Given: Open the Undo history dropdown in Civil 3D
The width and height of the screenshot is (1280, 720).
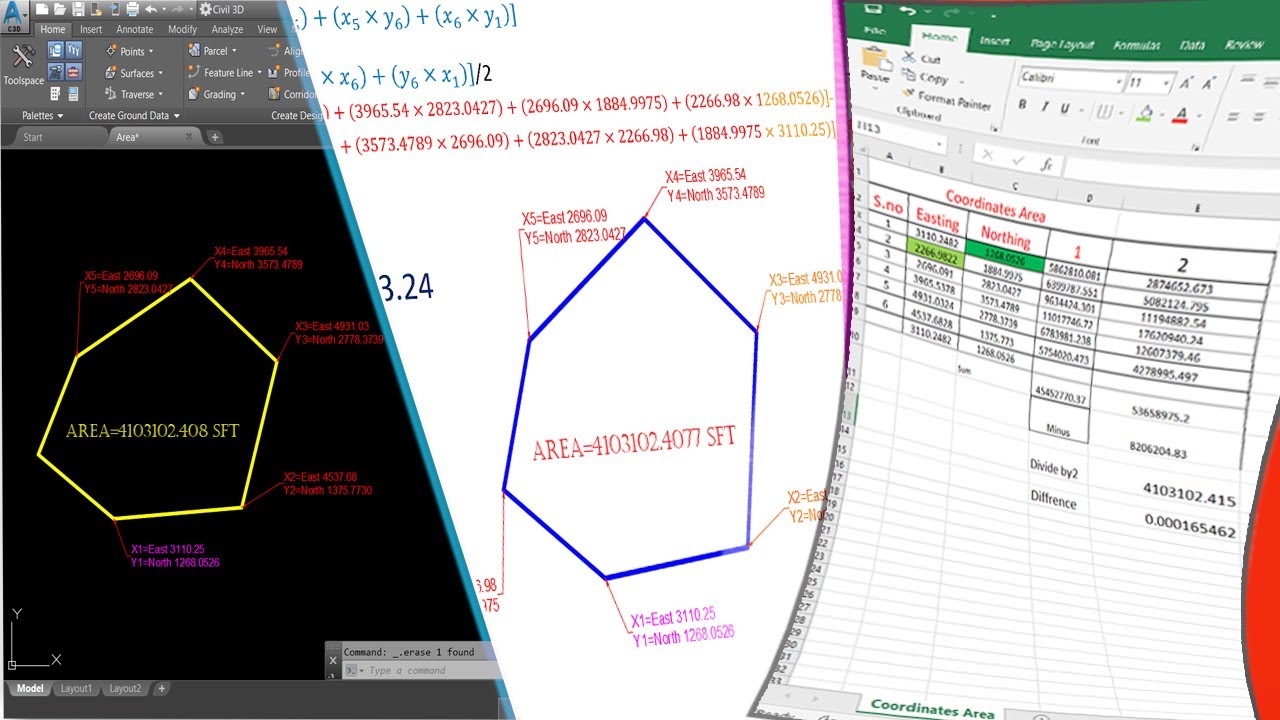Looking at the screenshot, I should pos(164,10).
